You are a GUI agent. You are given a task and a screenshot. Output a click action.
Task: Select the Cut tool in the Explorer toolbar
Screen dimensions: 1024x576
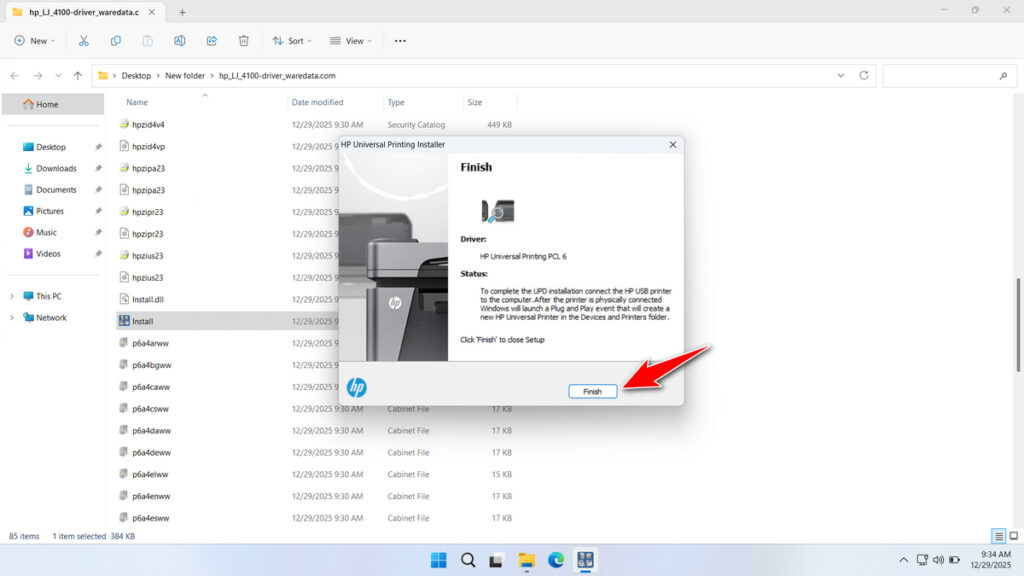click(x=84, y=40)
